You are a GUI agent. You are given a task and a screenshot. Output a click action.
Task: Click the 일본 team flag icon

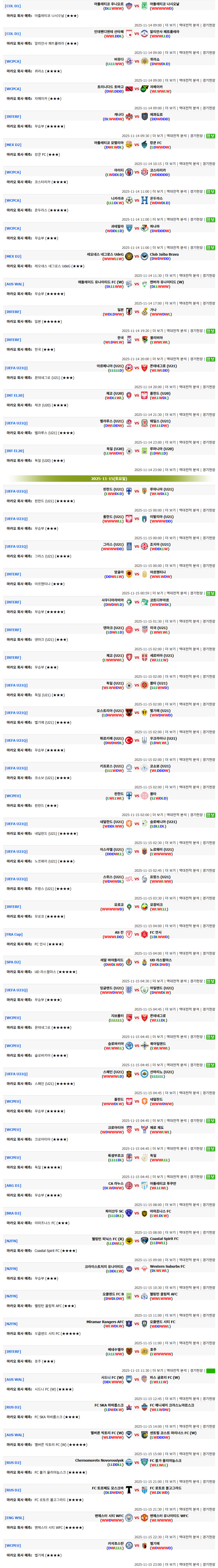129,311
